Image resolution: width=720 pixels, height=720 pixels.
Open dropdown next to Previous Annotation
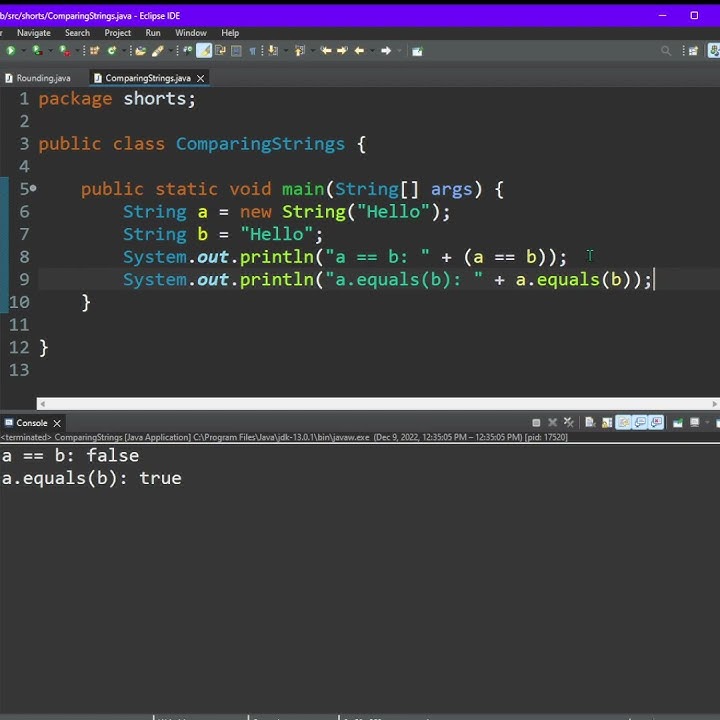pos(312,51)
